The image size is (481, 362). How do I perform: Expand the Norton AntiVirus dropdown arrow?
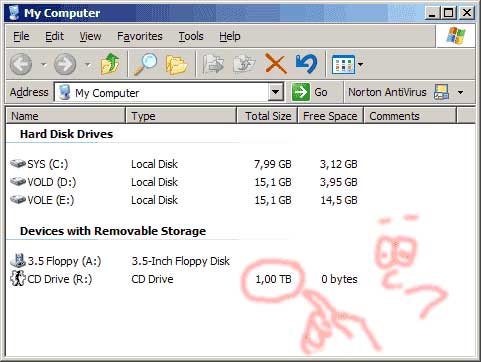460,92
